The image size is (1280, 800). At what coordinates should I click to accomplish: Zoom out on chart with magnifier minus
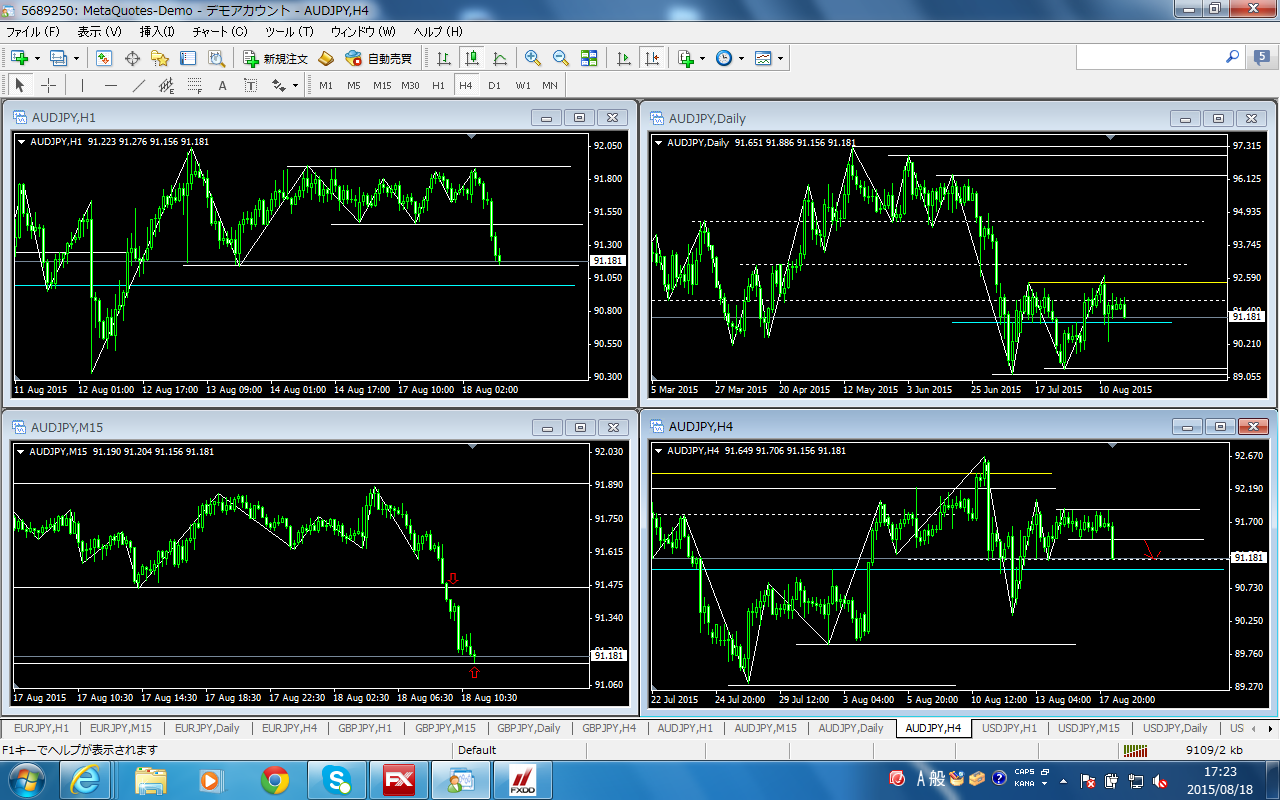pyautogui.click(x=561, y=59)
